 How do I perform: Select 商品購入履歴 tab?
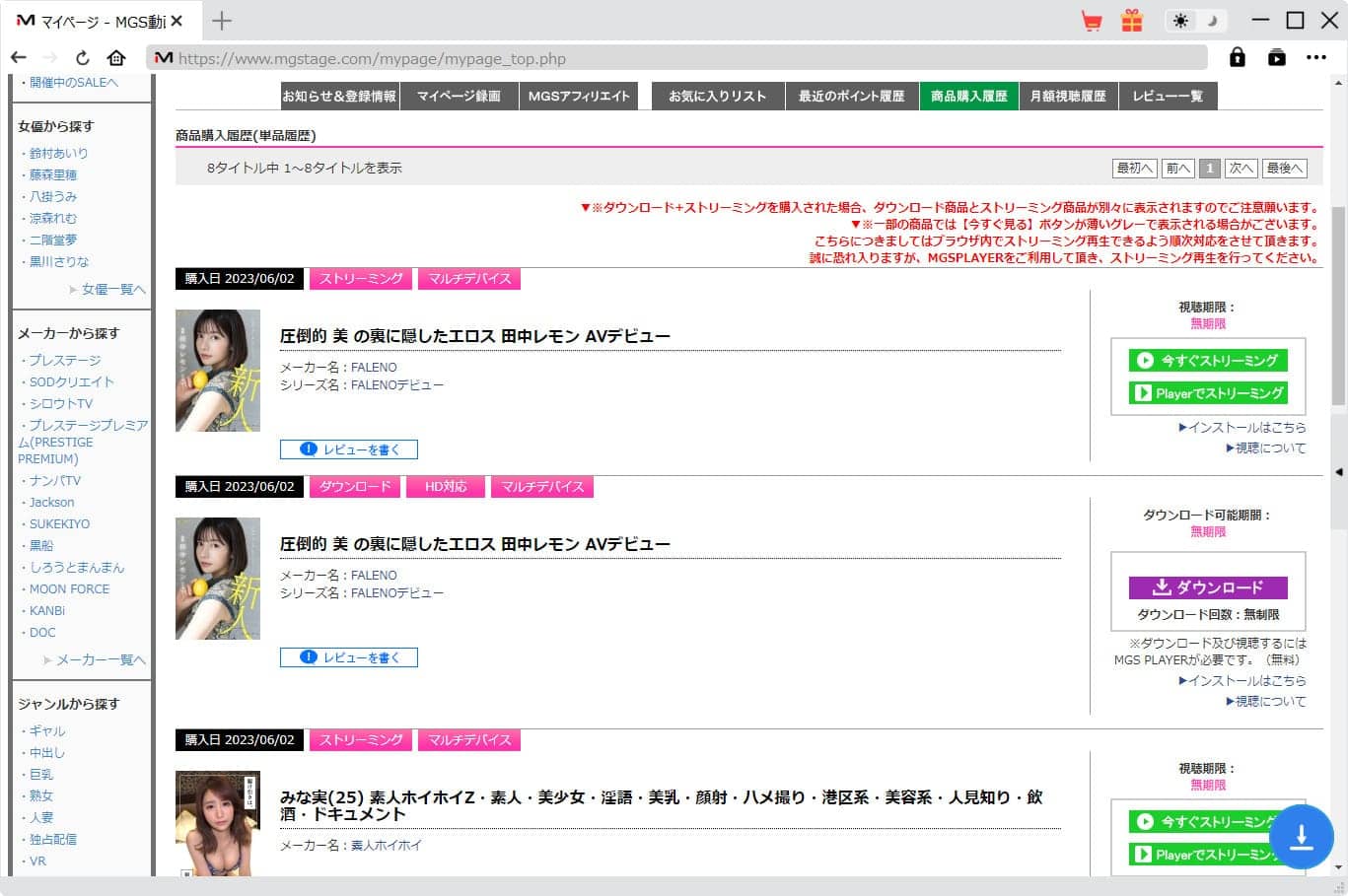click(969, 96)
